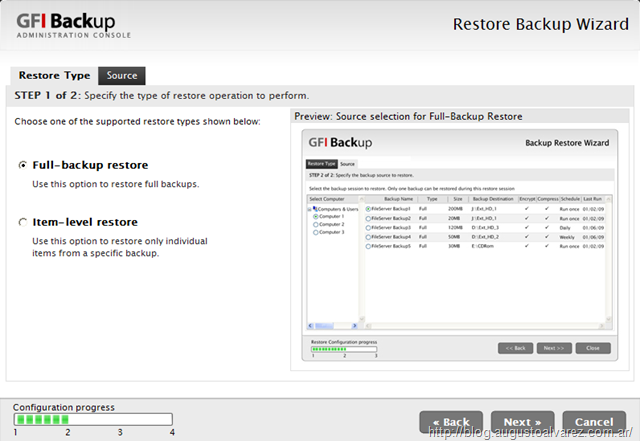The width and height of the screenshot is (640, 441).
Task: Collapse the Computers & Users tree node
Action: pyautogui.click(x=310, y=208)
